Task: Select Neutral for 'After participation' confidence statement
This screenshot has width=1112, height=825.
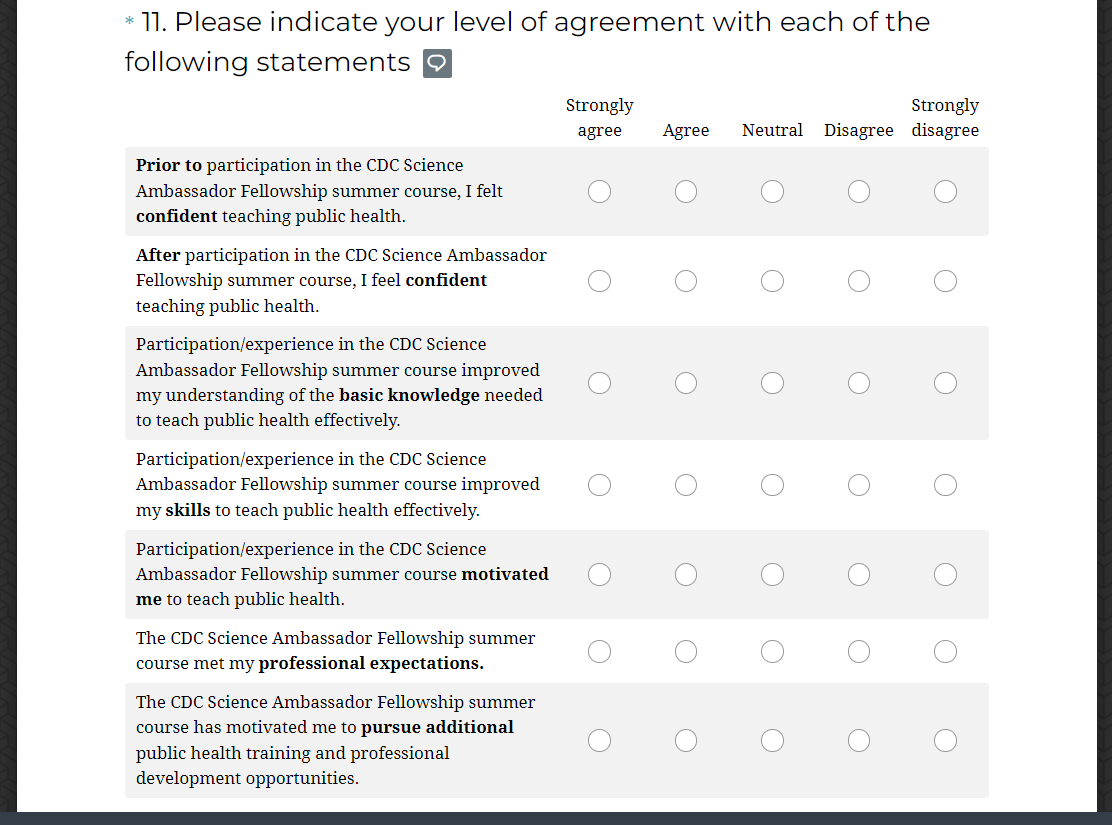Action: coord(772,281)
